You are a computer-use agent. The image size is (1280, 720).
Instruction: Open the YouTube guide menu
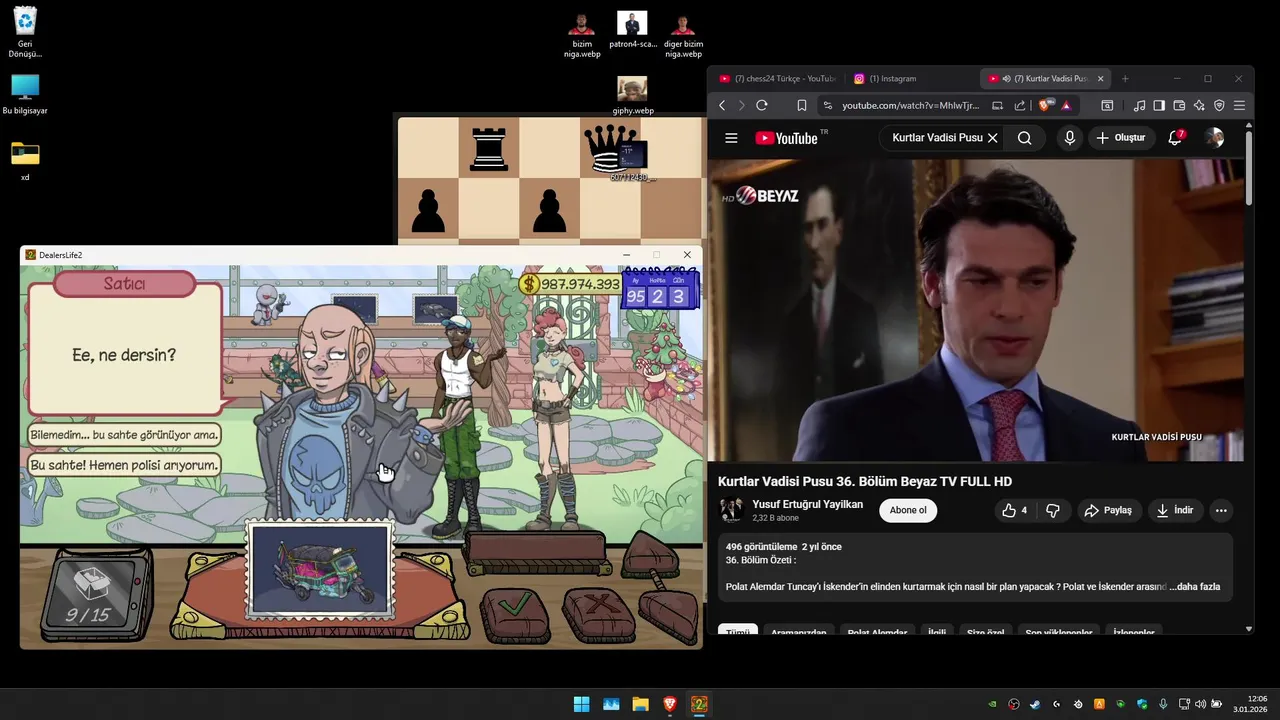[731, 138]
